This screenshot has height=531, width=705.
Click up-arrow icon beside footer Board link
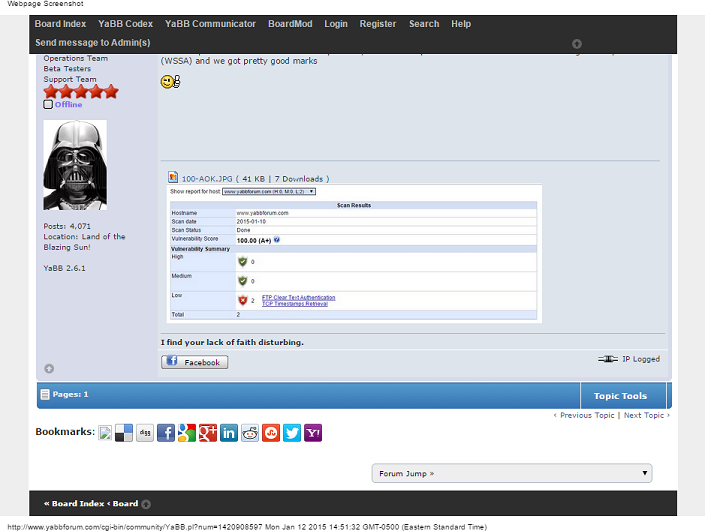click(x=146, y=504)
